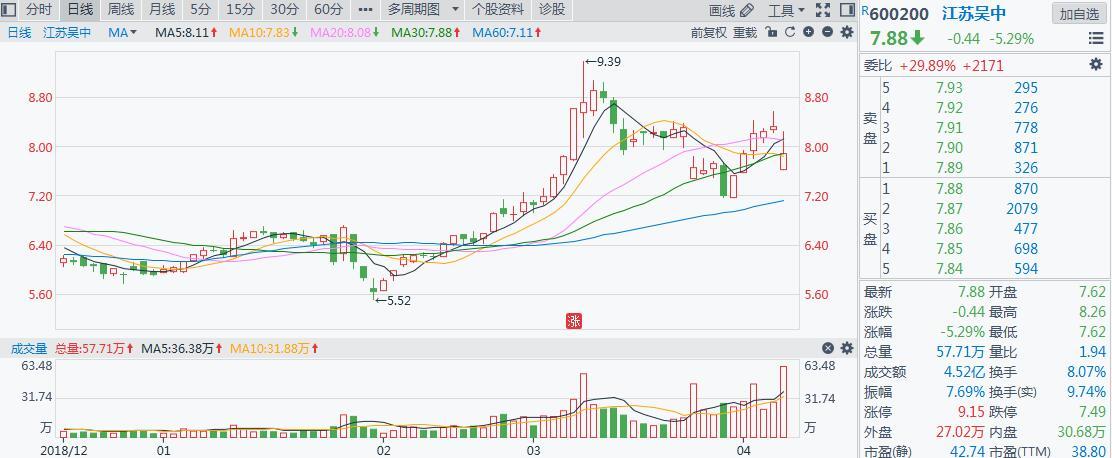1112x458 pixels.
Task: Toggle the right quote panel visibility
Action: coord(847,11)
